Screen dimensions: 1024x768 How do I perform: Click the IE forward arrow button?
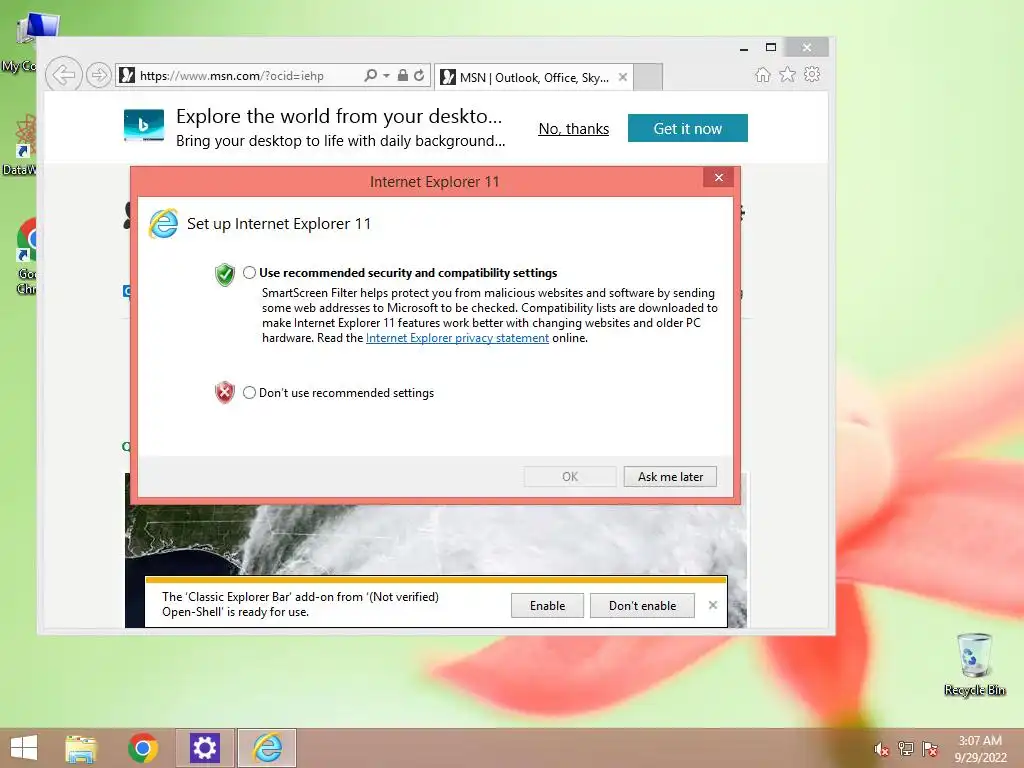coord(99,75)
